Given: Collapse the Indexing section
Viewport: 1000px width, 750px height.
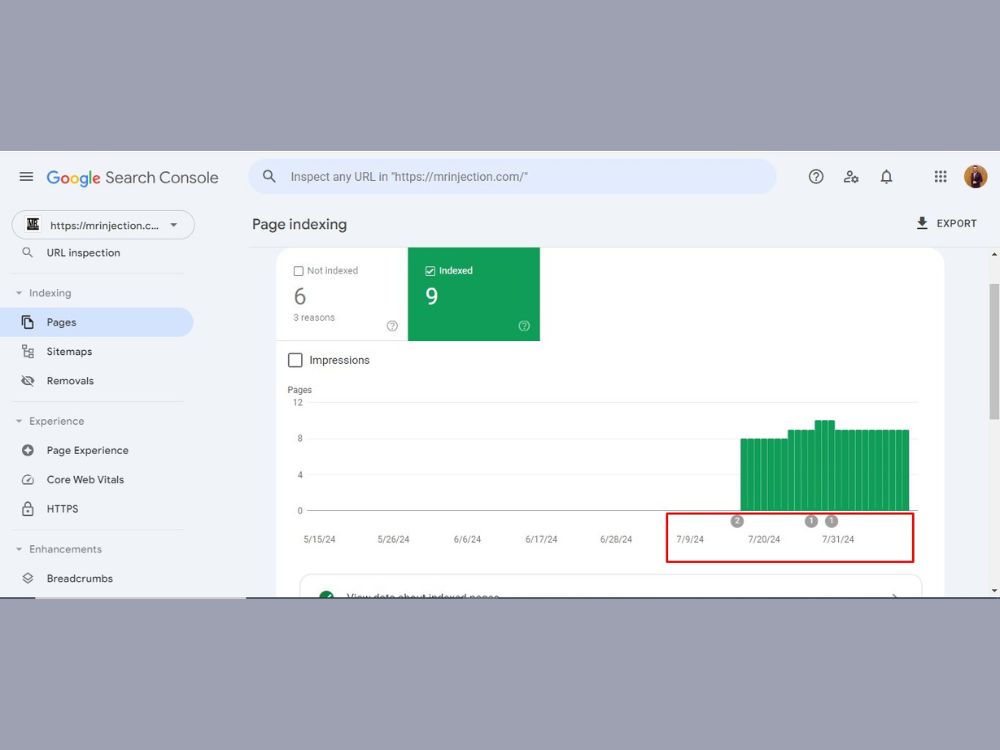Looking at the screenshot, I should (18, 293).
